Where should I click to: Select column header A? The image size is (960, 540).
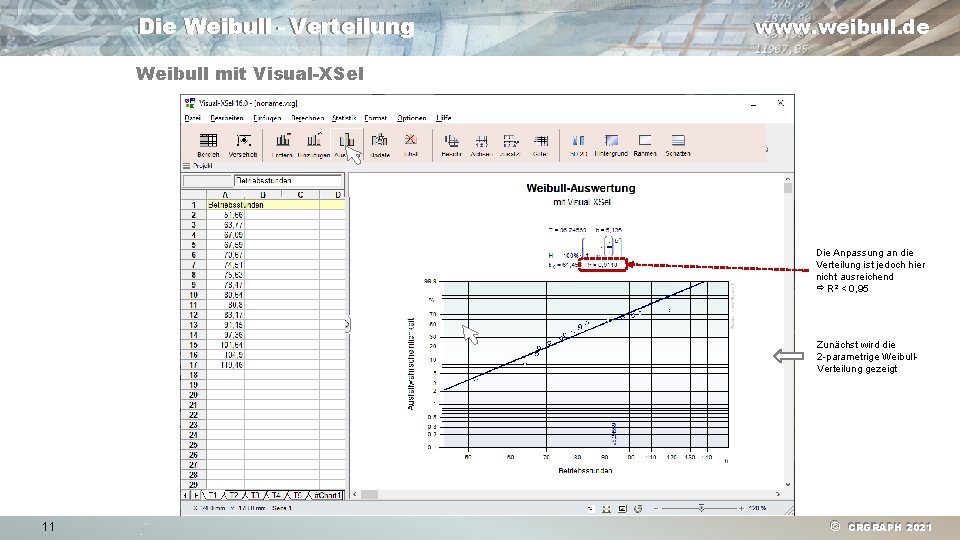(x=225, y=195)
